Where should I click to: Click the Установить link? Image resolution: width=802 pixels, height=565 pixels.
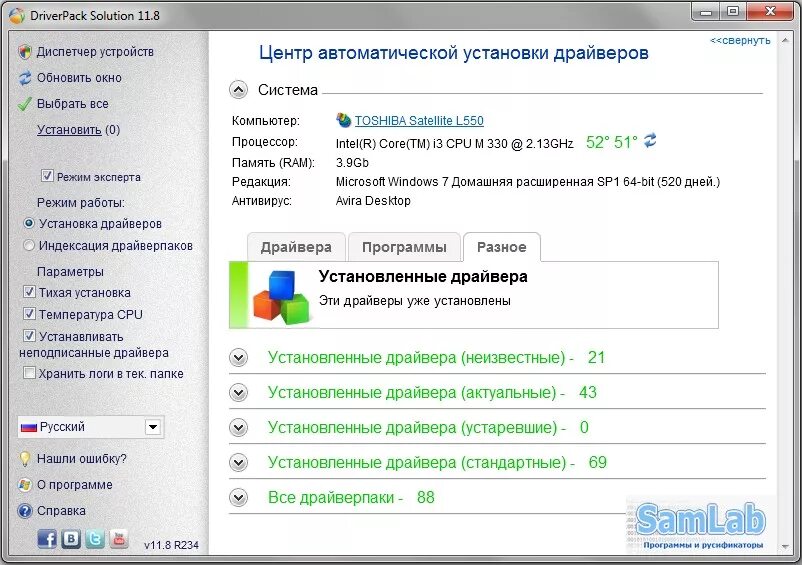(x=69, y=130)
